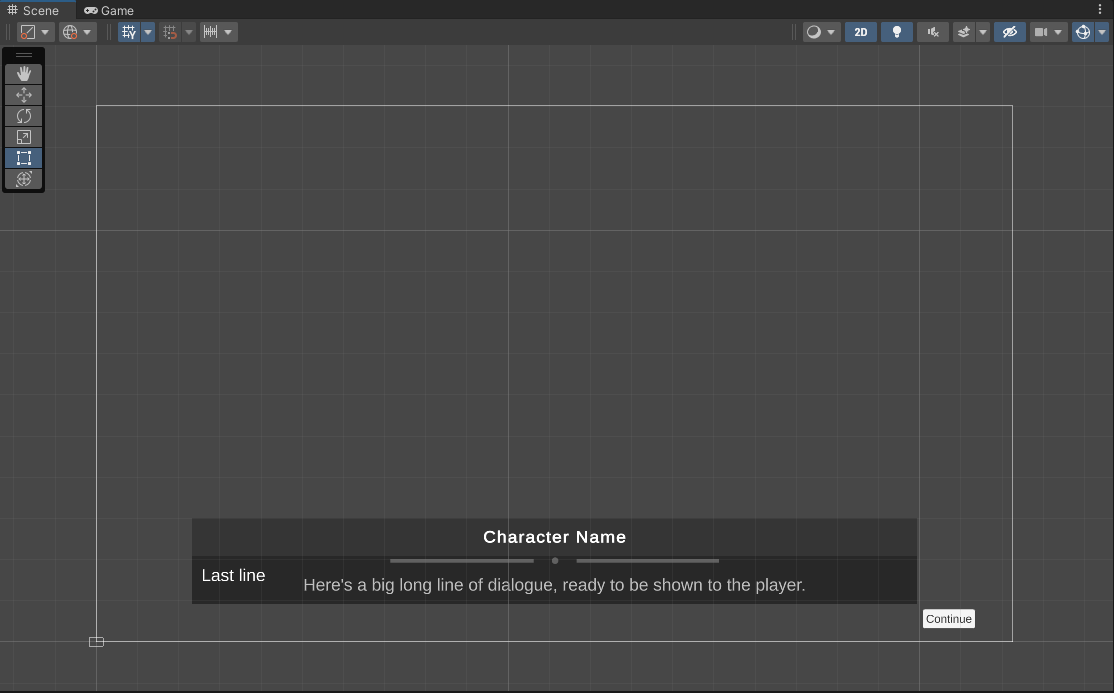Image resolution: width=1114 pixels, height=693 pixels.
Task: Toggle grid snapping icon
Action: coord(129,32)
